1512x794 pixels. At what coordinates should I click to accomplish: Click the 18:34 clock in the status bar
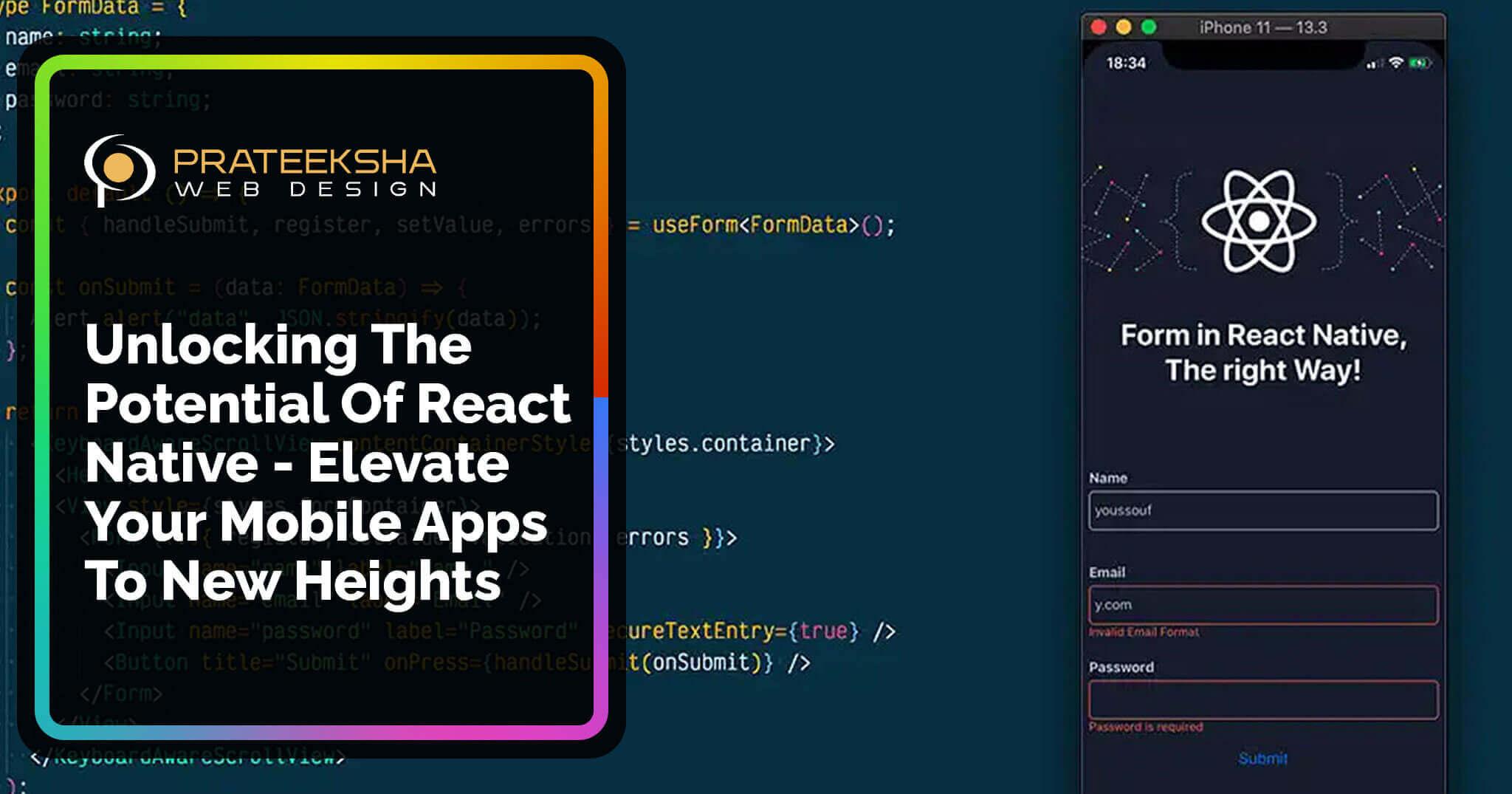coord(1126,63)
